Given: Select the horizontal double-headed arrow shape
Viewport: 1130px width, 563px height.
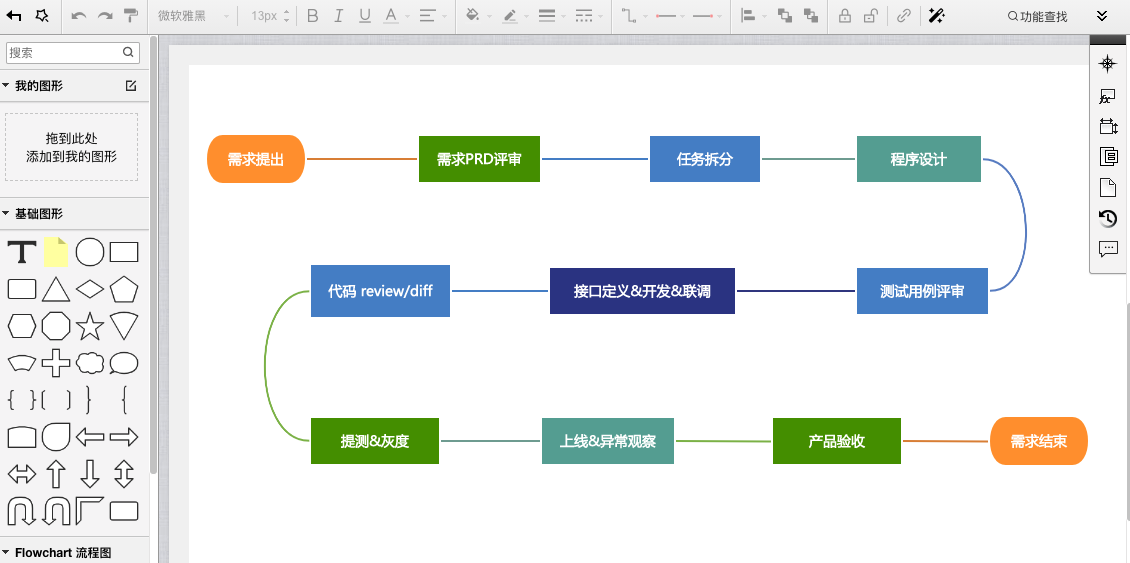Looking at the screenshot, I should click(22, 474).
